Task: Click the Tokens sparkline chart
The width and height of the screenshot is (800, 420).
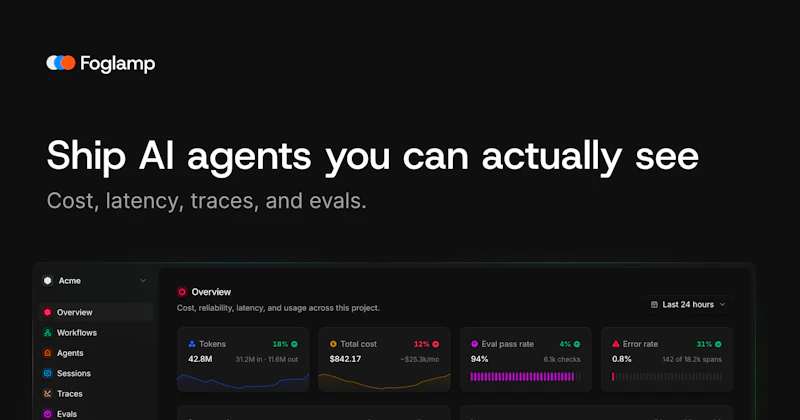Action: (243, 382)
